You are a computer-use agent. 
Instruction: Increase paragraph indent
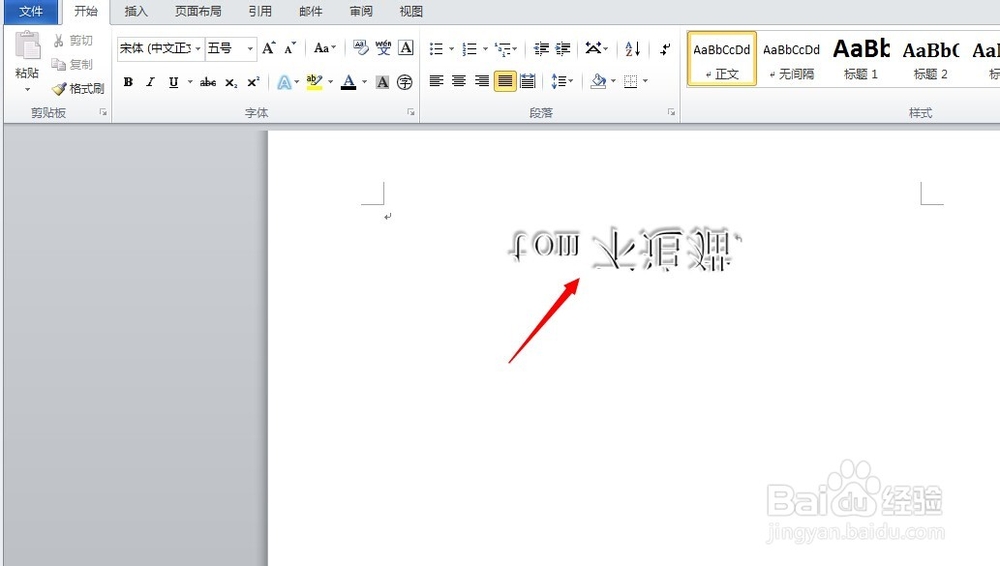(563, 48)
